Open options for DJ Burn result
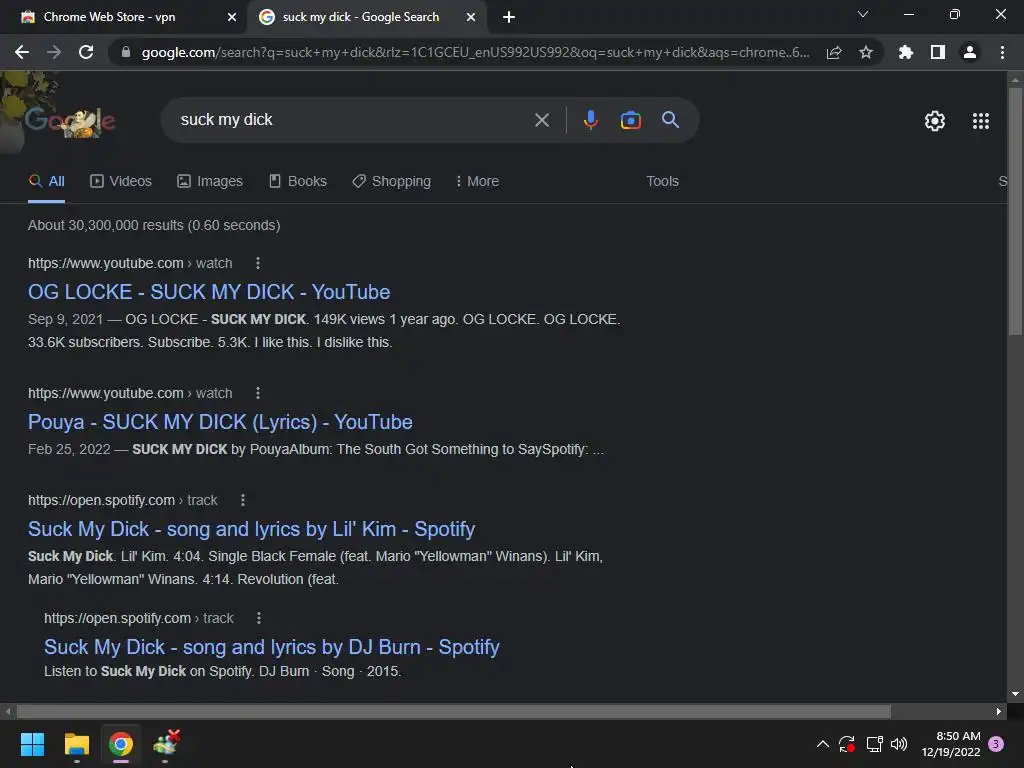This screenshot has height=768, width=1024. 259,618
